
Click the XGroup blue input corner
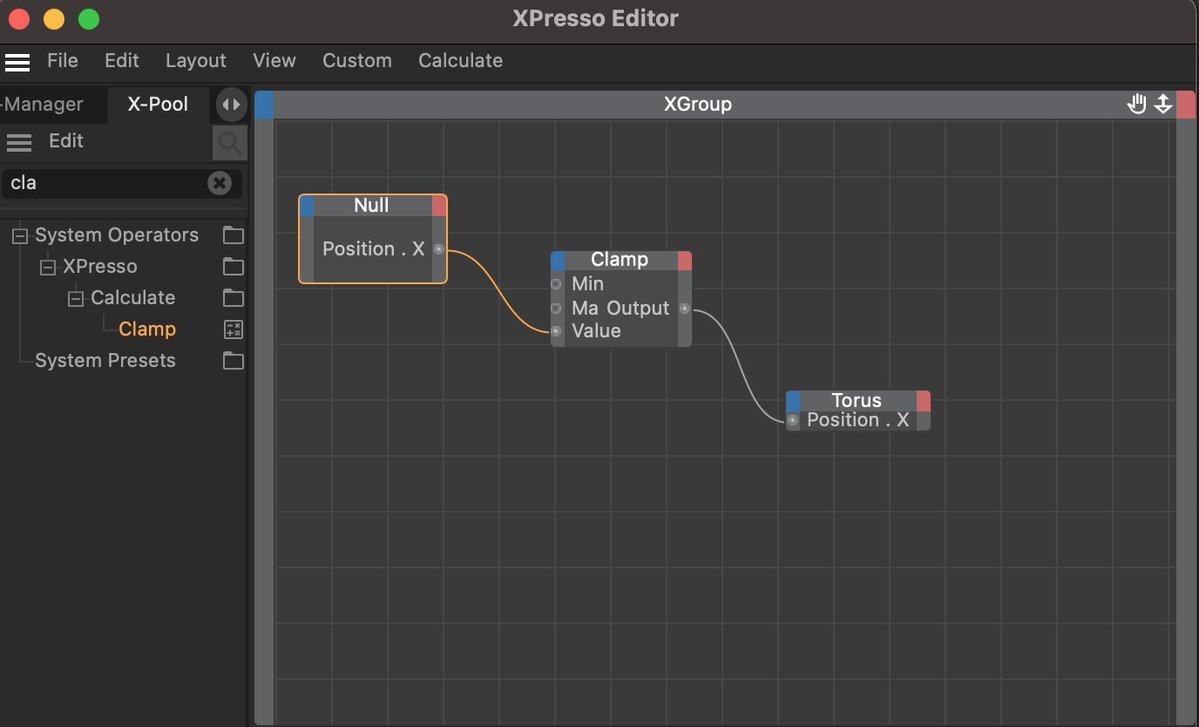tap(264, 105)
